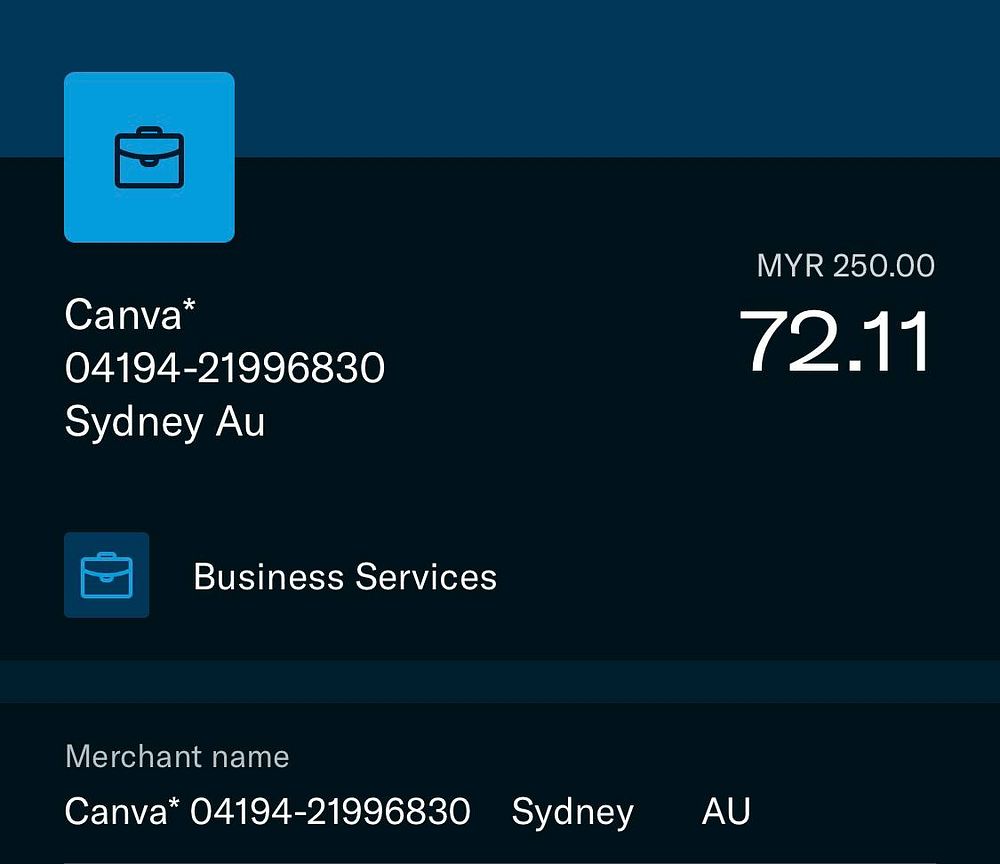Click the Canva* merchant title
This screenshot has height=864, width=1000.
(130, 314)
